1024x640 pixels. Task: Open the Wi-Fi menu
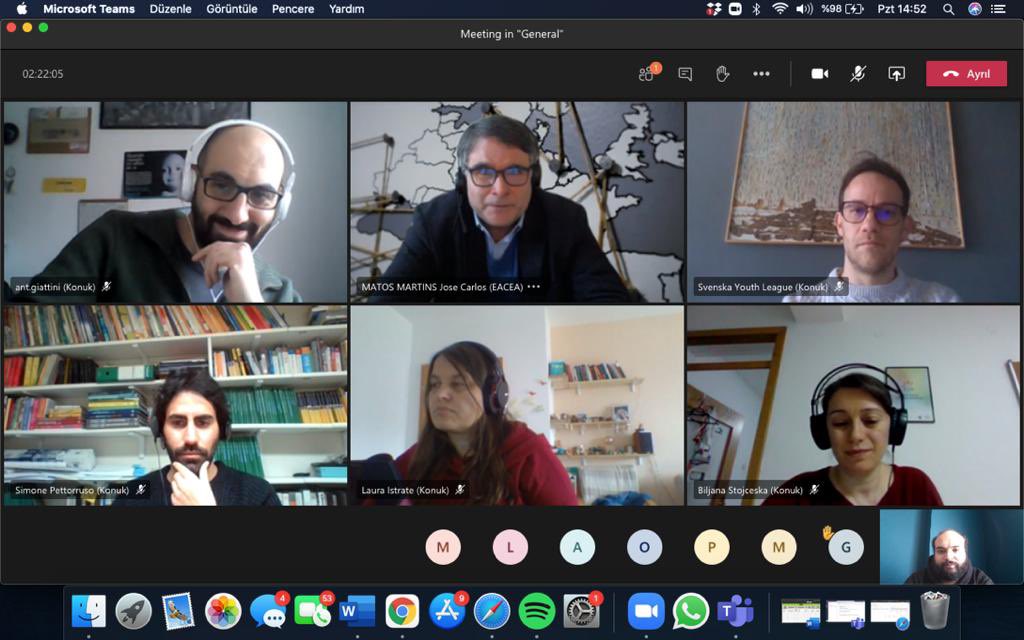(779, 9)
